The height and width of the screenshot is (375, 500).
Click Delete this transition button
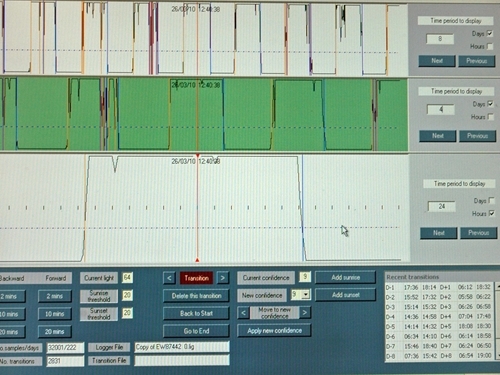(x=196, y=296)
